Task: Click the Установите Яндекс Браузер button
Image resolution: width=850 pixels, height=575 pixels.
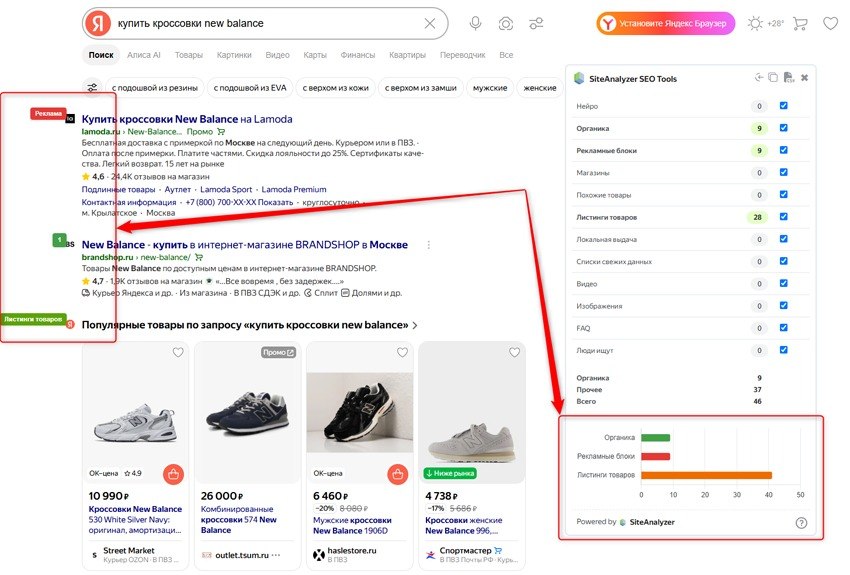Action: [666, 23]
